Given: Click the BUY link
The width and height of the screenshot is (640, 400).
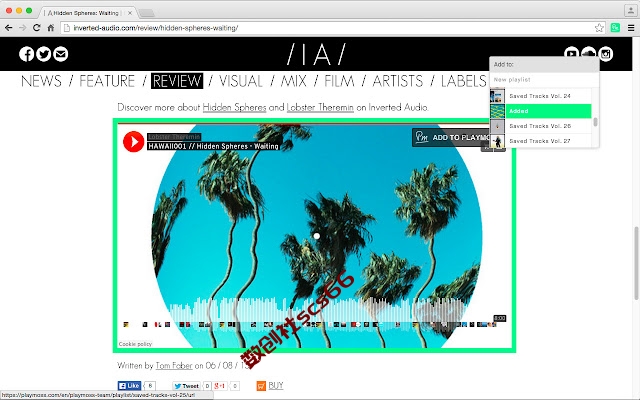Looking at the screenshot, I should pos(276,385).
